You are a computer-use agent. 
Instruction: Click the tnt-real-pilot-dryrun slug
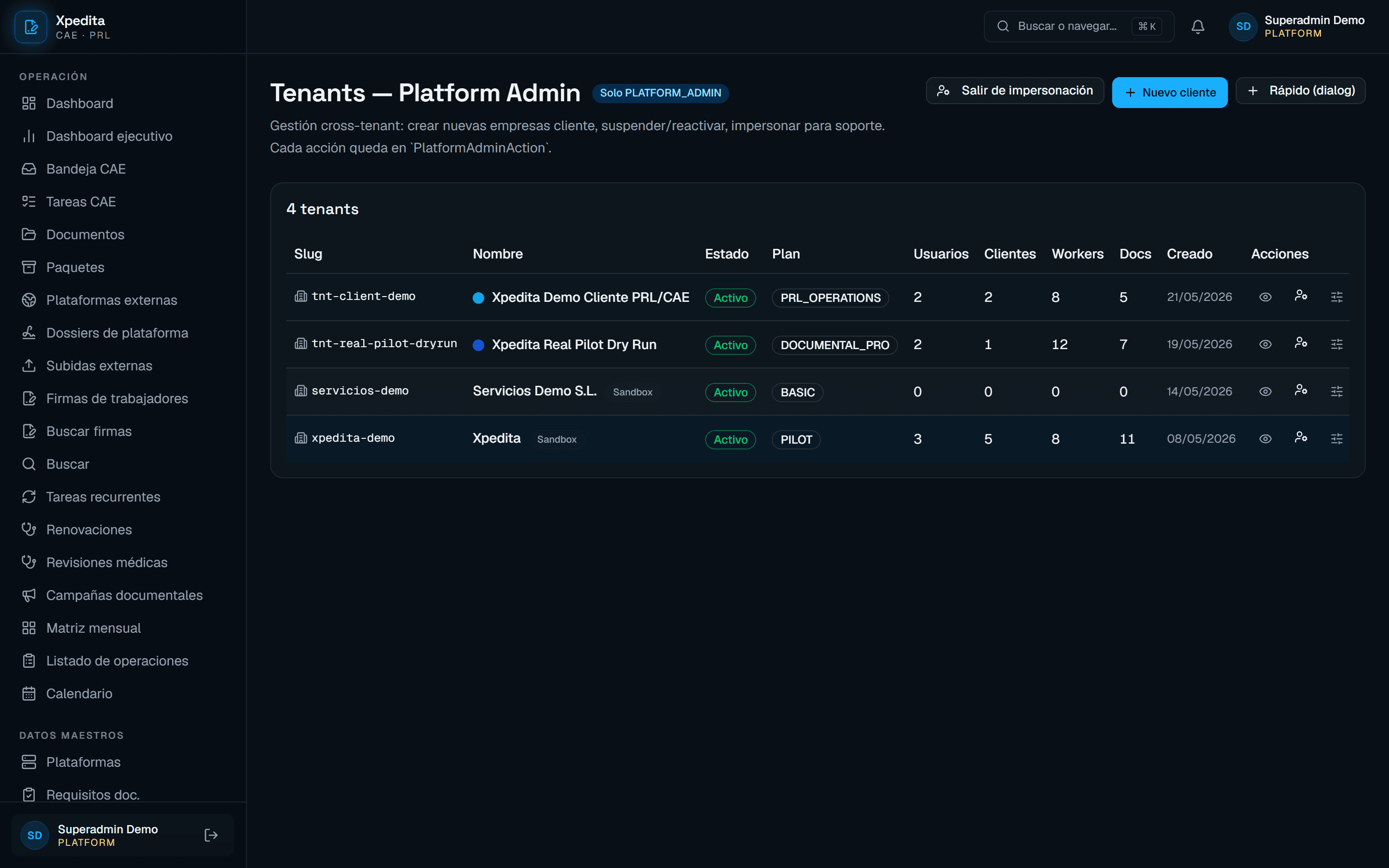[x=384, y=343]
